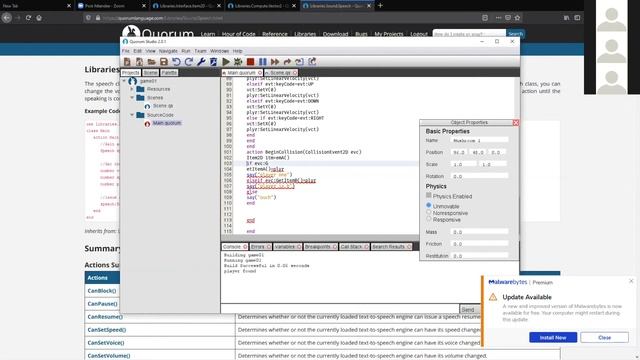The image size is (640, 360).
Task: Select the Responsive radio button
Action: [x=429, y=219]
